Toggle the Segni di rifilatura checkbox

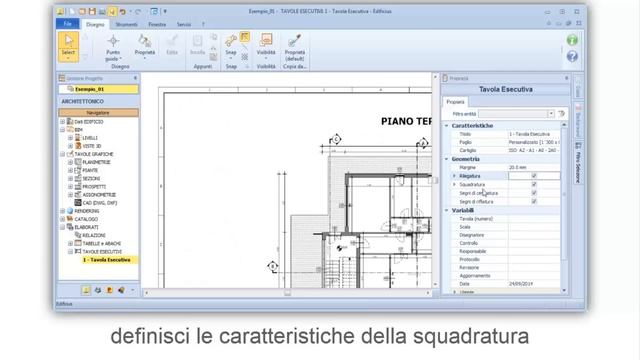(x=534, y=202)
